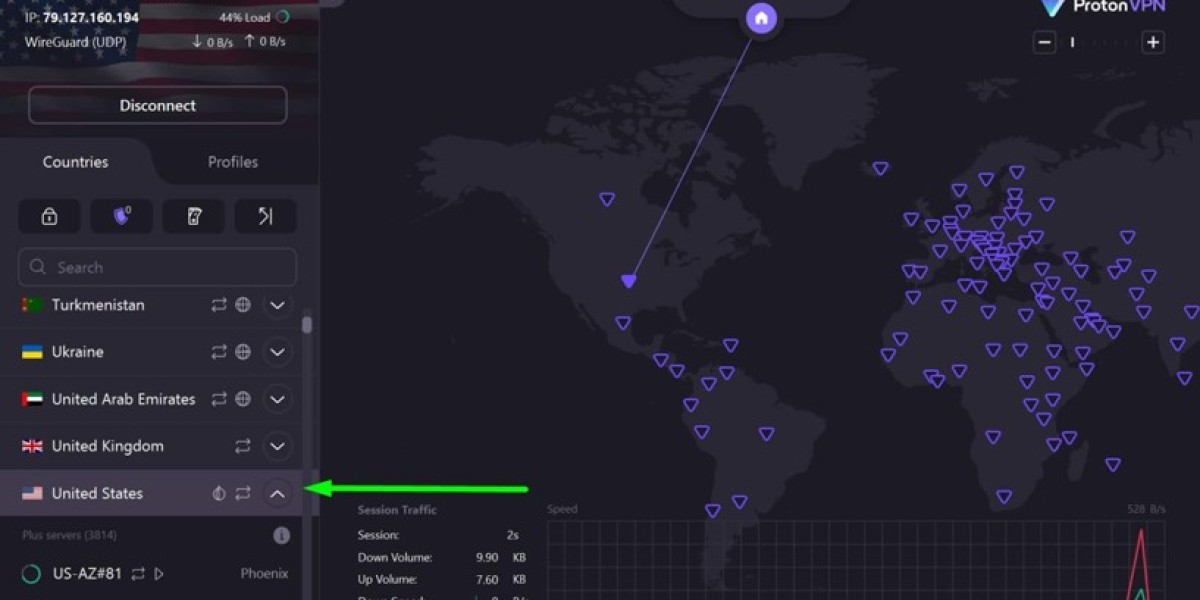This screenshot has height=600, width=1200.
Task: Click the info icon beside Plus servers
Action: click(x=281, y=536)
